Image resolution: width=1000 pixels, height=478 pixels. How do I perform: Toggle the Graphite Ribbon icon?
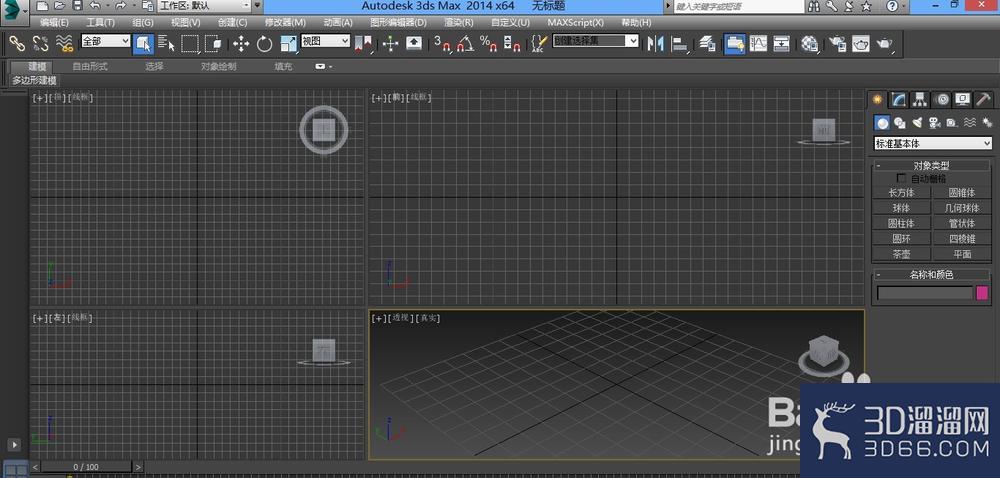735,43
